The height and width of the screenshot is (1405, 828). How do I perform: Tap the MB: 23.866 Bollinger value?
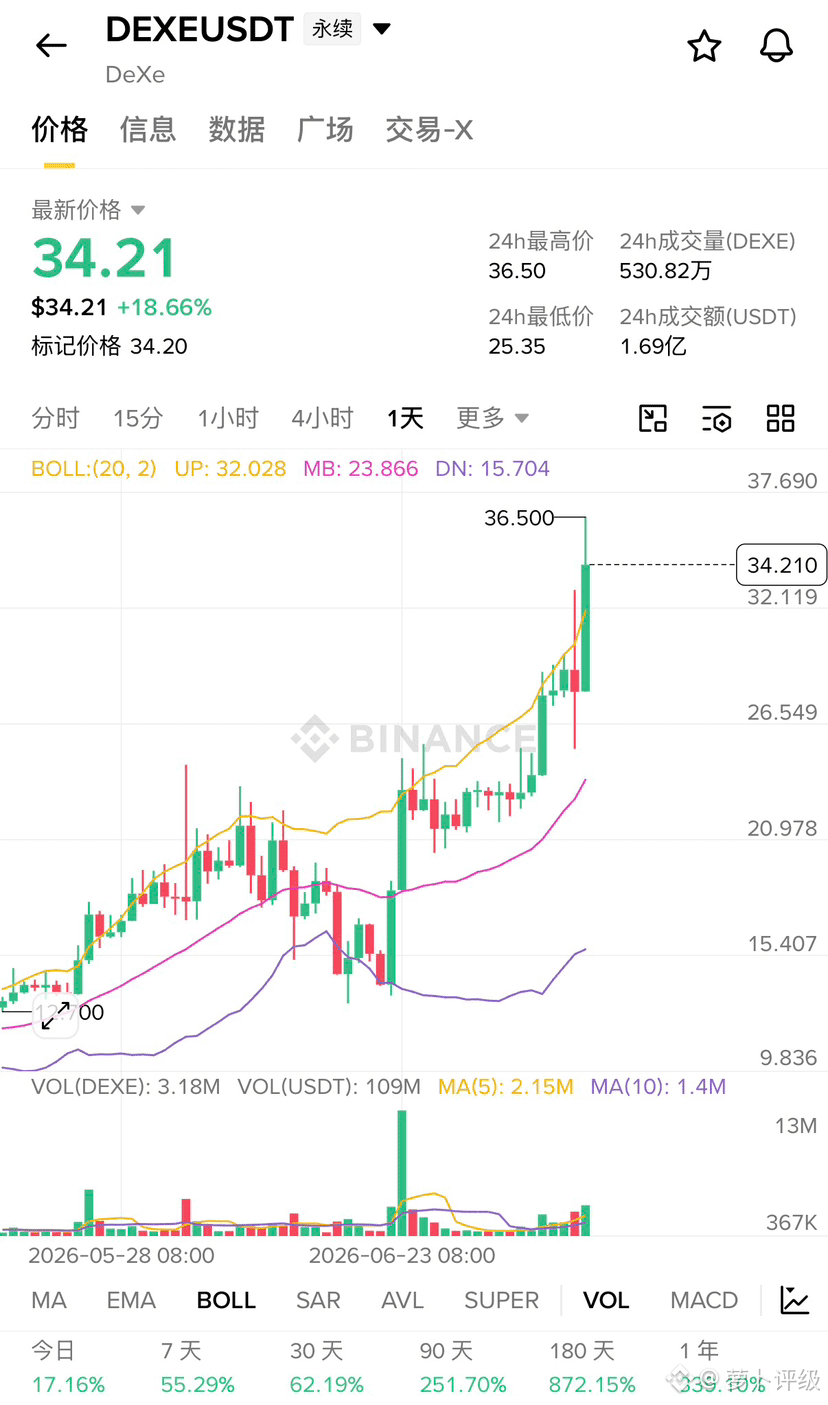[x=361, y=469]
